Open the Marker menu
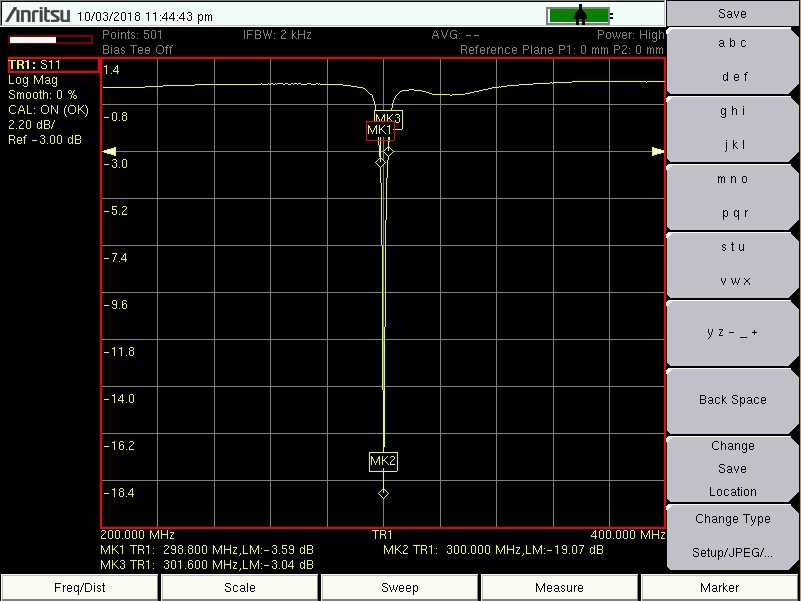Image resolution: width=801 pixels, height=601 pixels. pos(719,587)
